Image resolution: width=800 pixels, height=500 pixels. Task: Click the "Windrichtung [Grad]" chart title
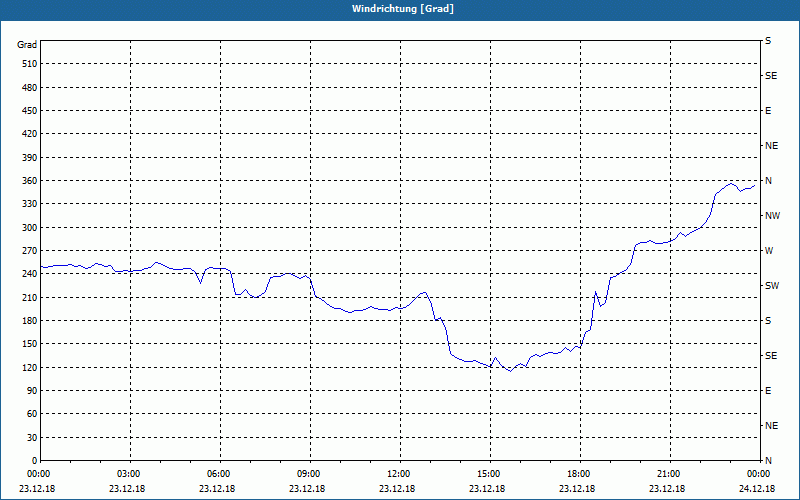[x=403, y=9]
